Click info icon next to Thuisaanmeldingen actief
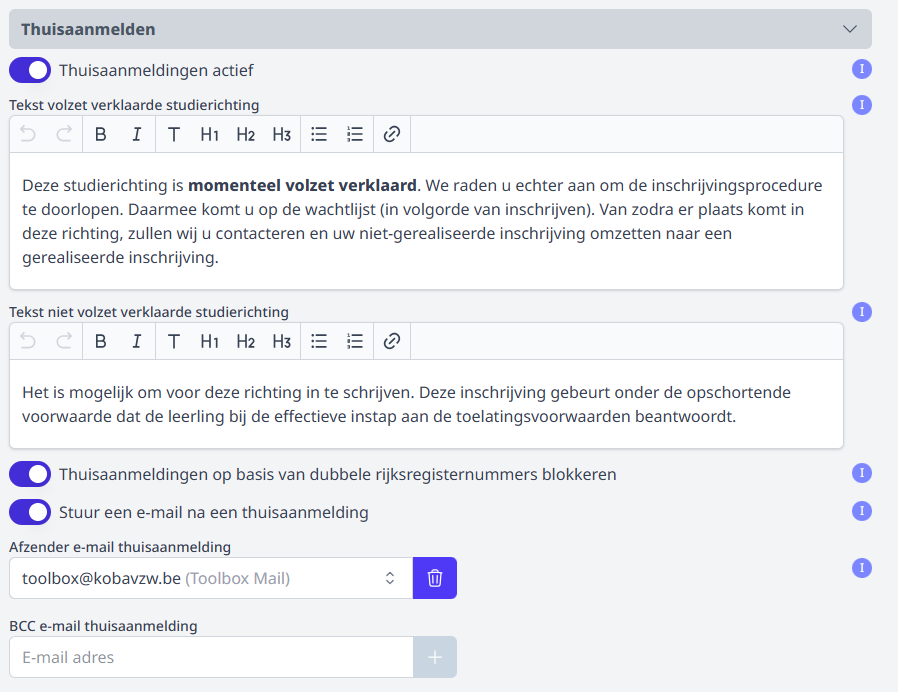 pyautogui.click(x=862, y=69)
